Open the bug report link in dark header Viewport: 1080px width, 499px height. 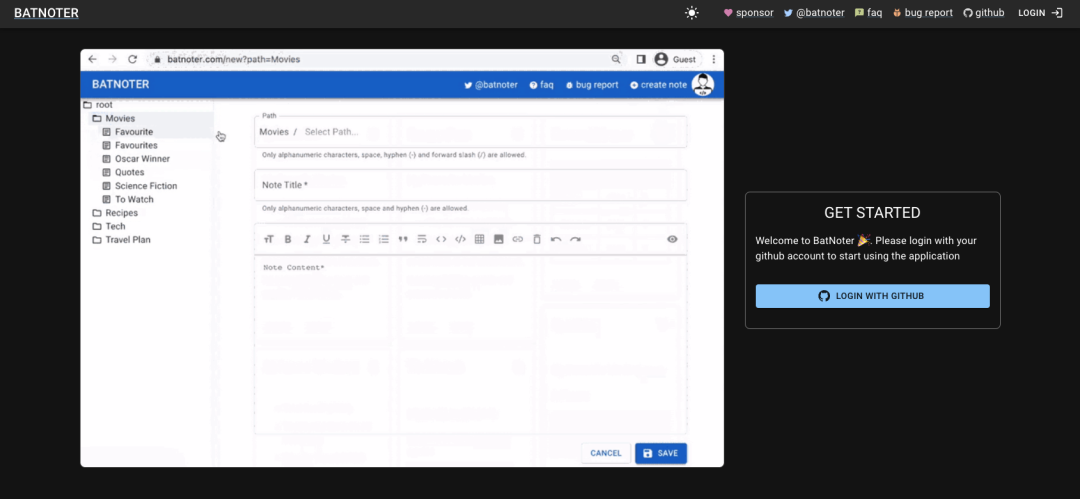[923, 12]
